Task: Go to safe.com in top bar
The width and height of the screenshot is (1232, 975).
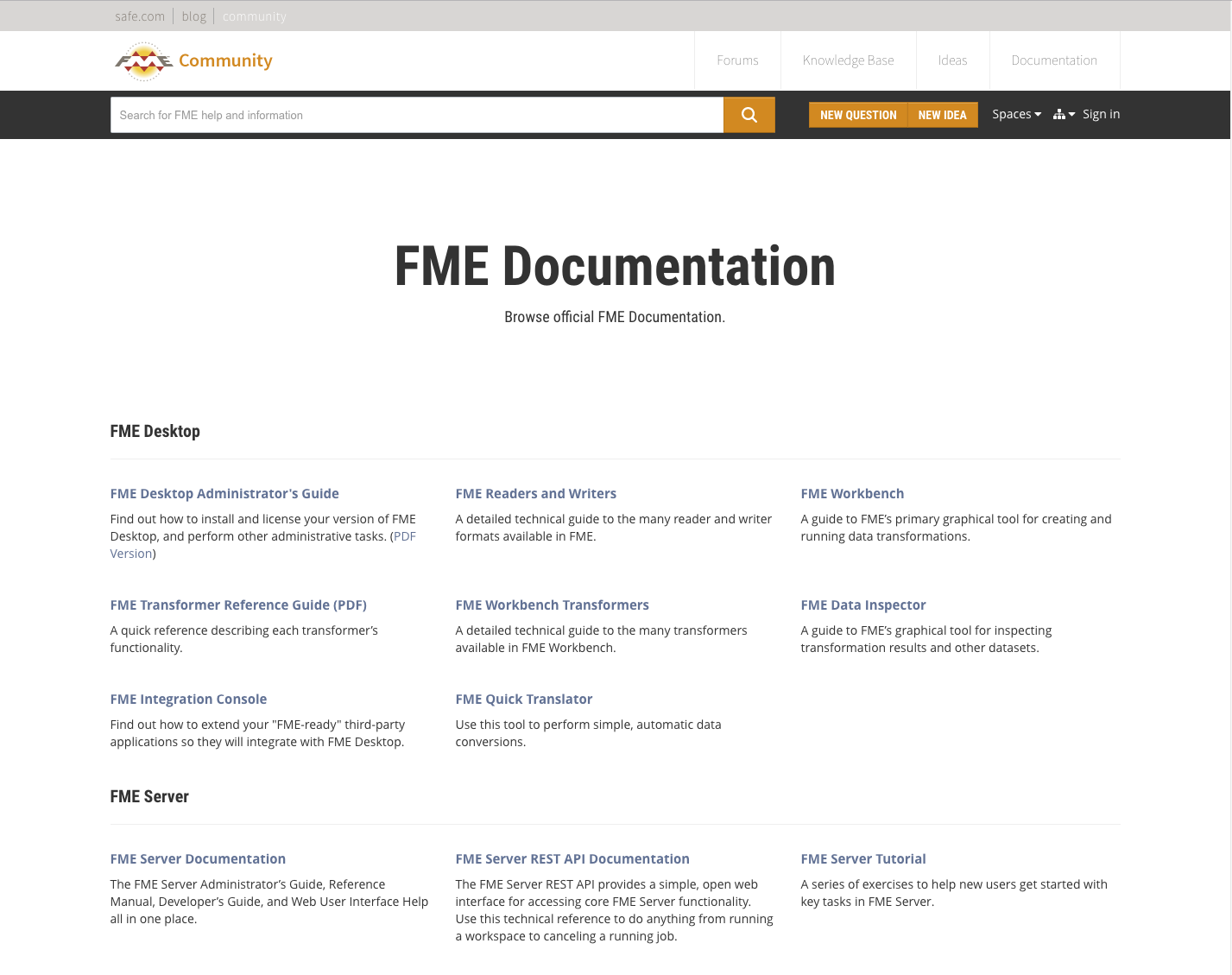Action: pos(140,16)
